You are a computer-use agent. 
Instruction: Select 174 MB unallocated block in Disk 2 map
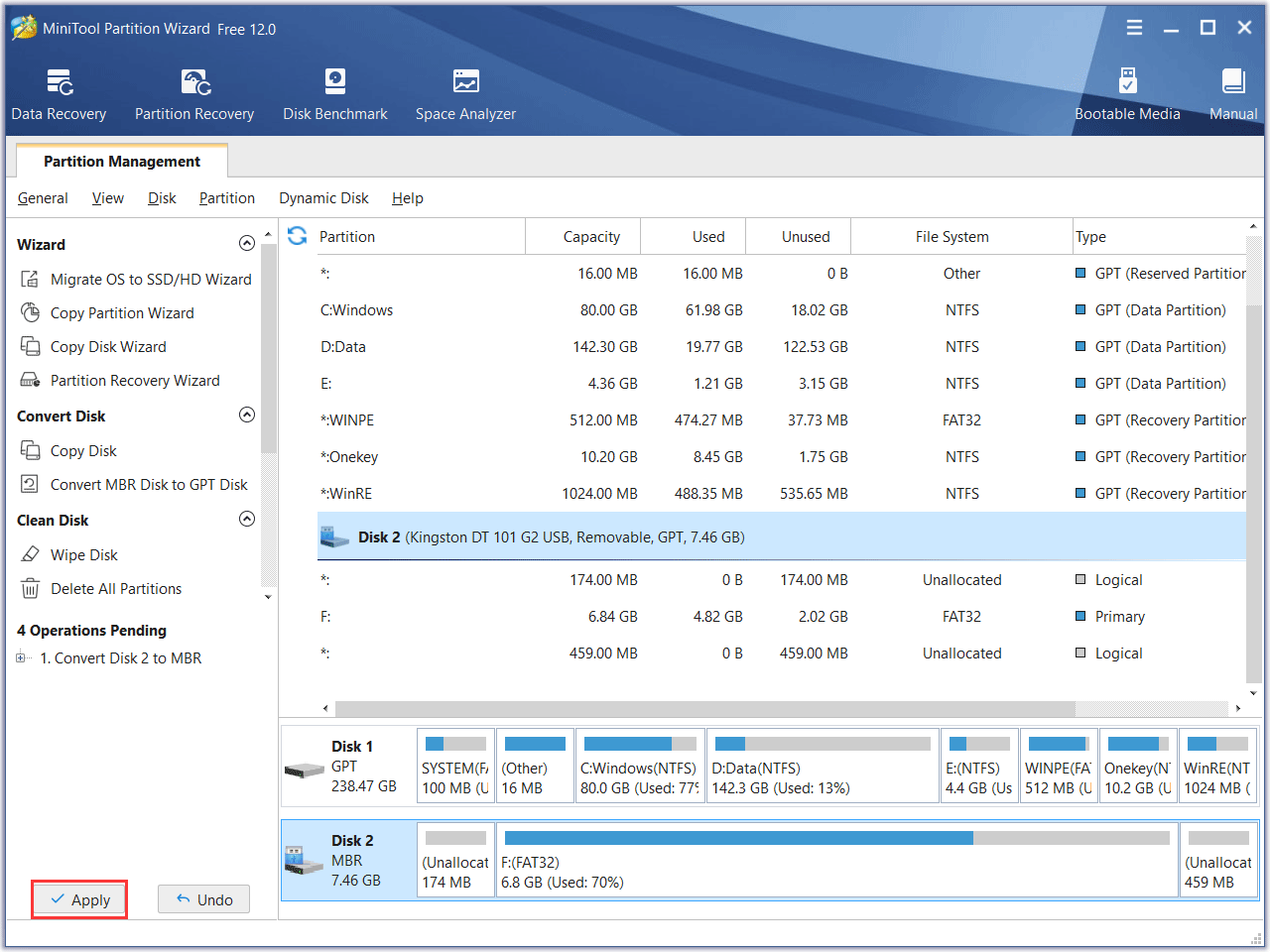[456, 860]
